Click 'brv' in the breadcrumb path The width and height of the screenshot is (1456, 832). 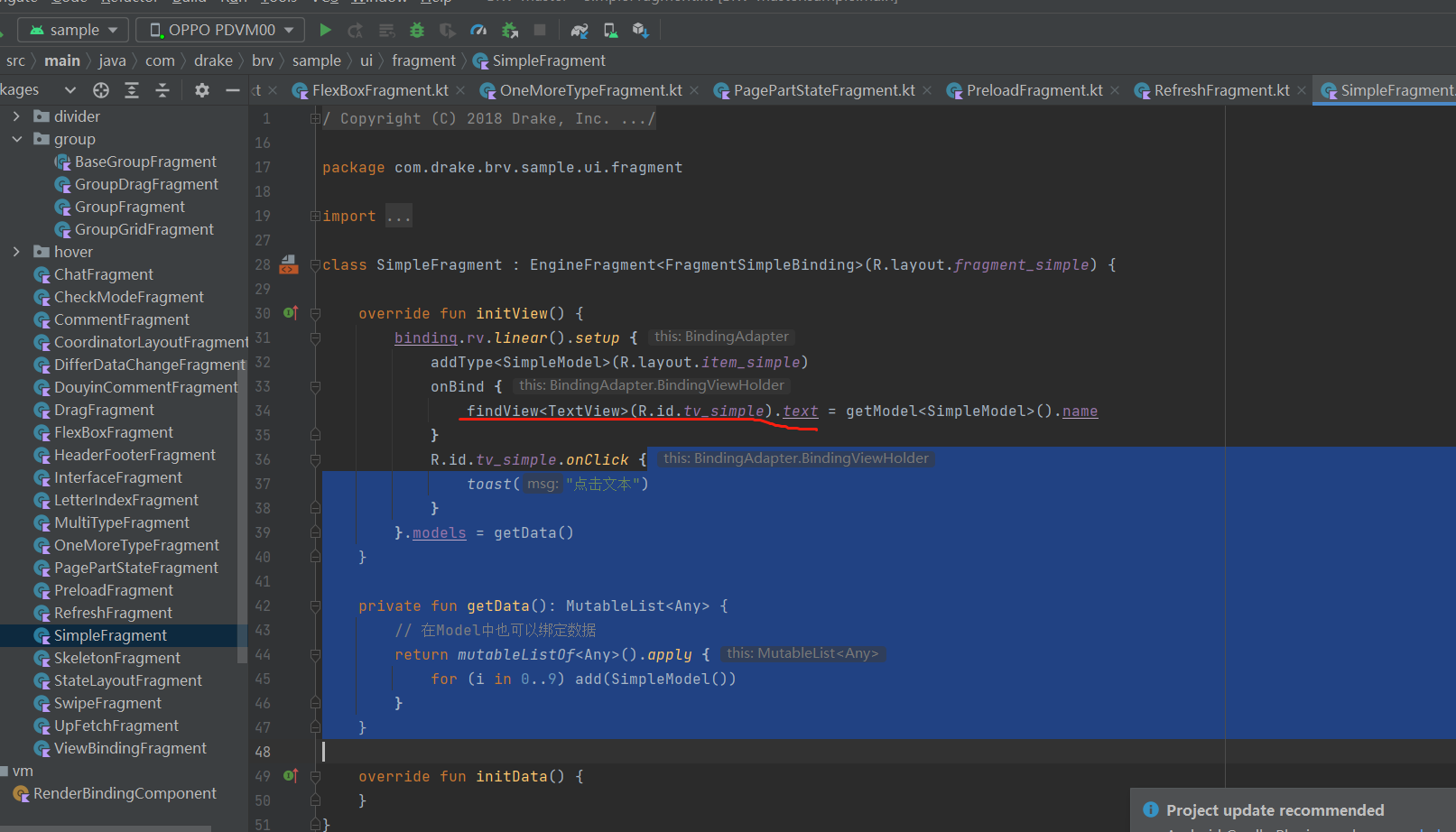263,60
